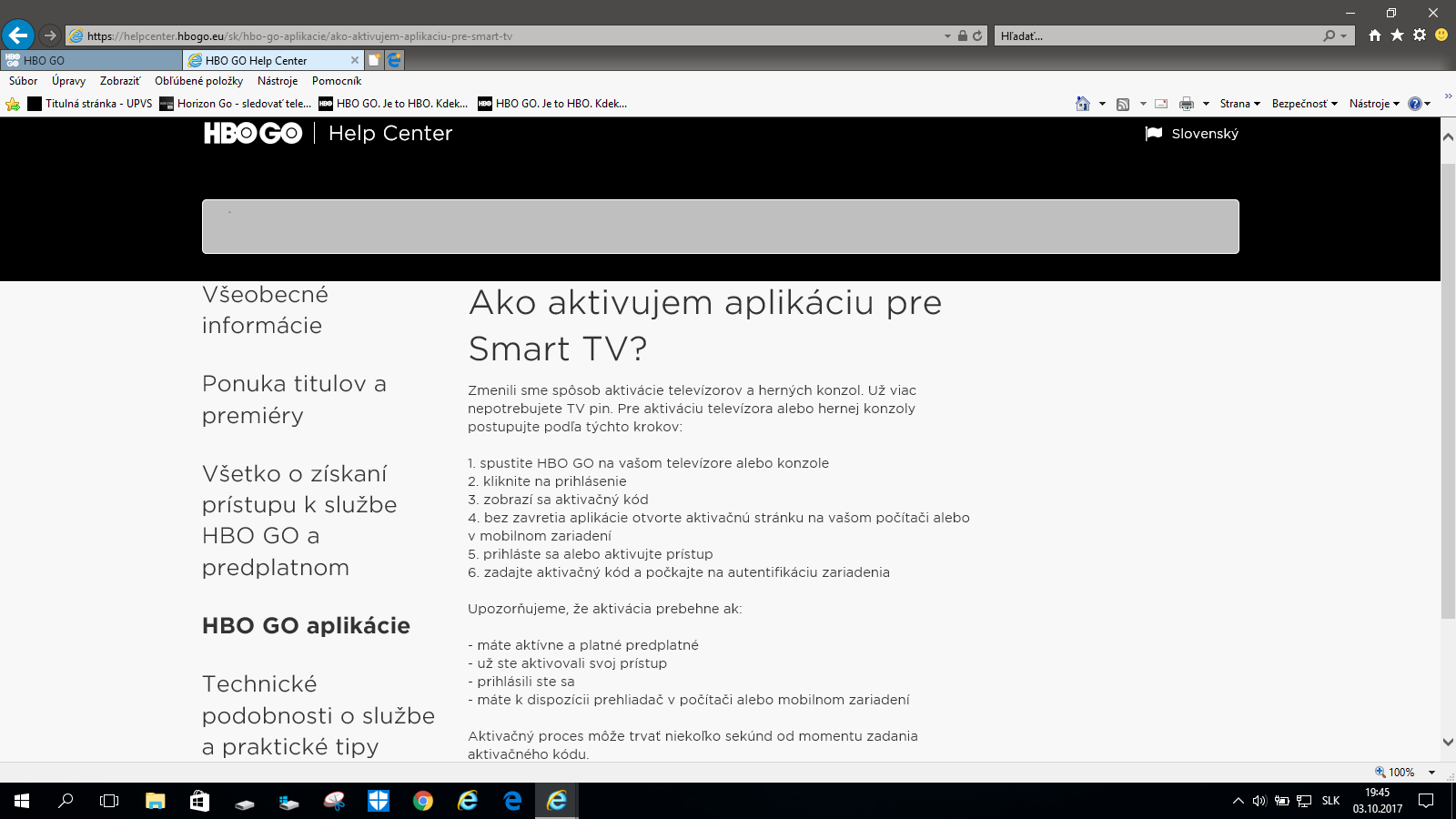
Task: Click the printer icon in the command bar
Action: [x=1186, y=104]
